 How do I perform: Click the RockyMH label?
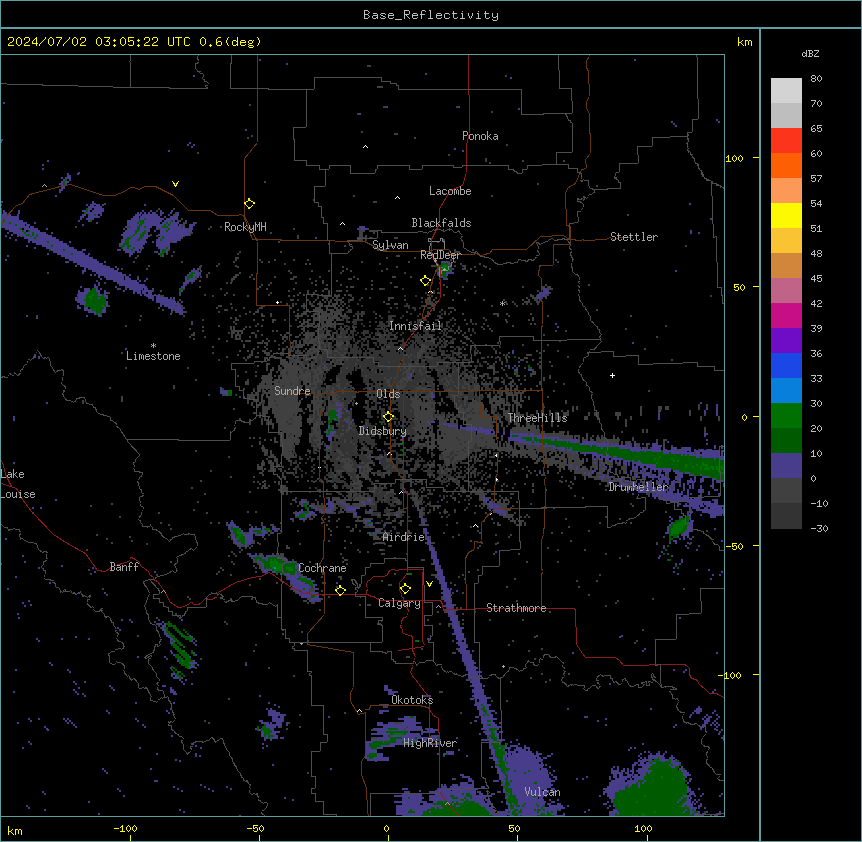pyautogui.click(x=245, y=227)
